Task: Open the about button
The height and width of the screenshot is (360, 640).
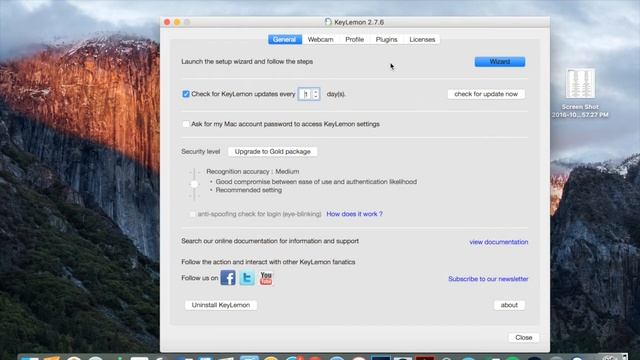Action: pos(509,305)
